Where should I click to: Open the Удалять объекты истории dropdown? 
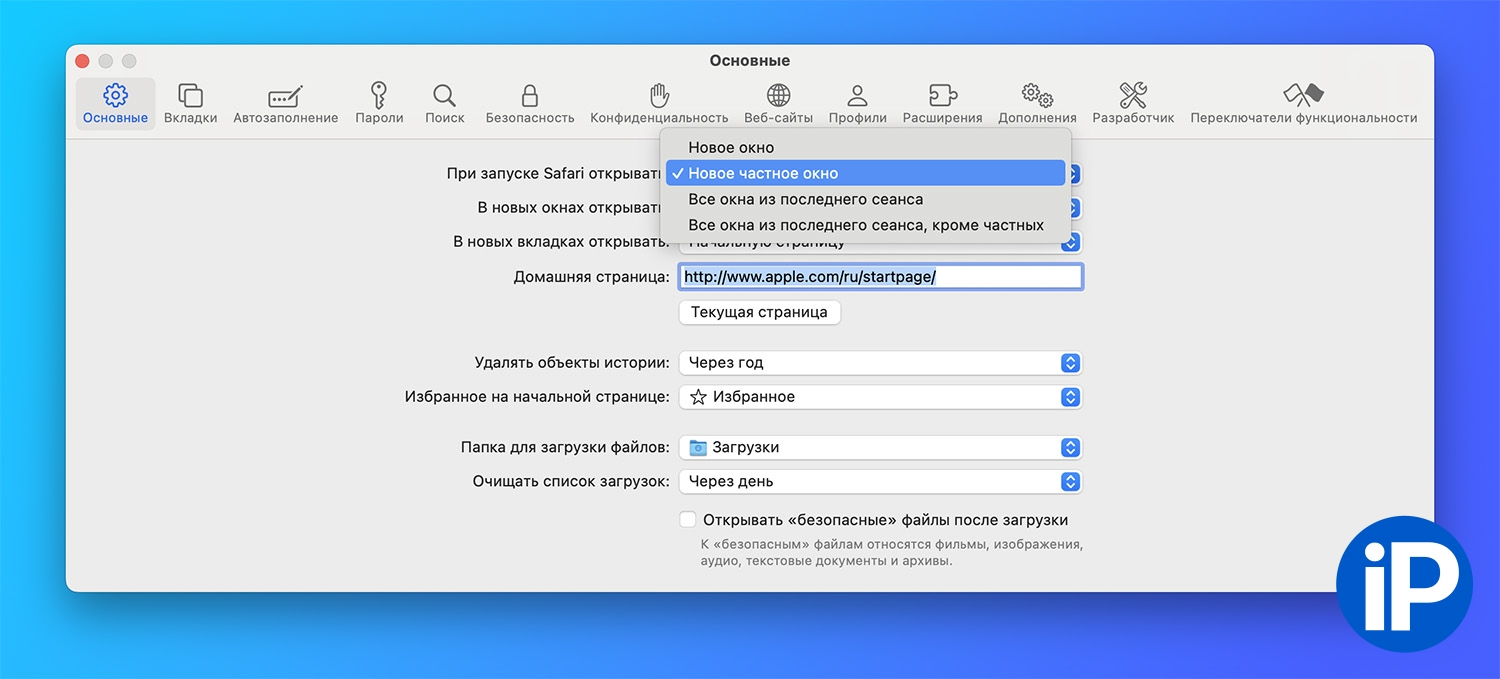[x=880, y=363]
